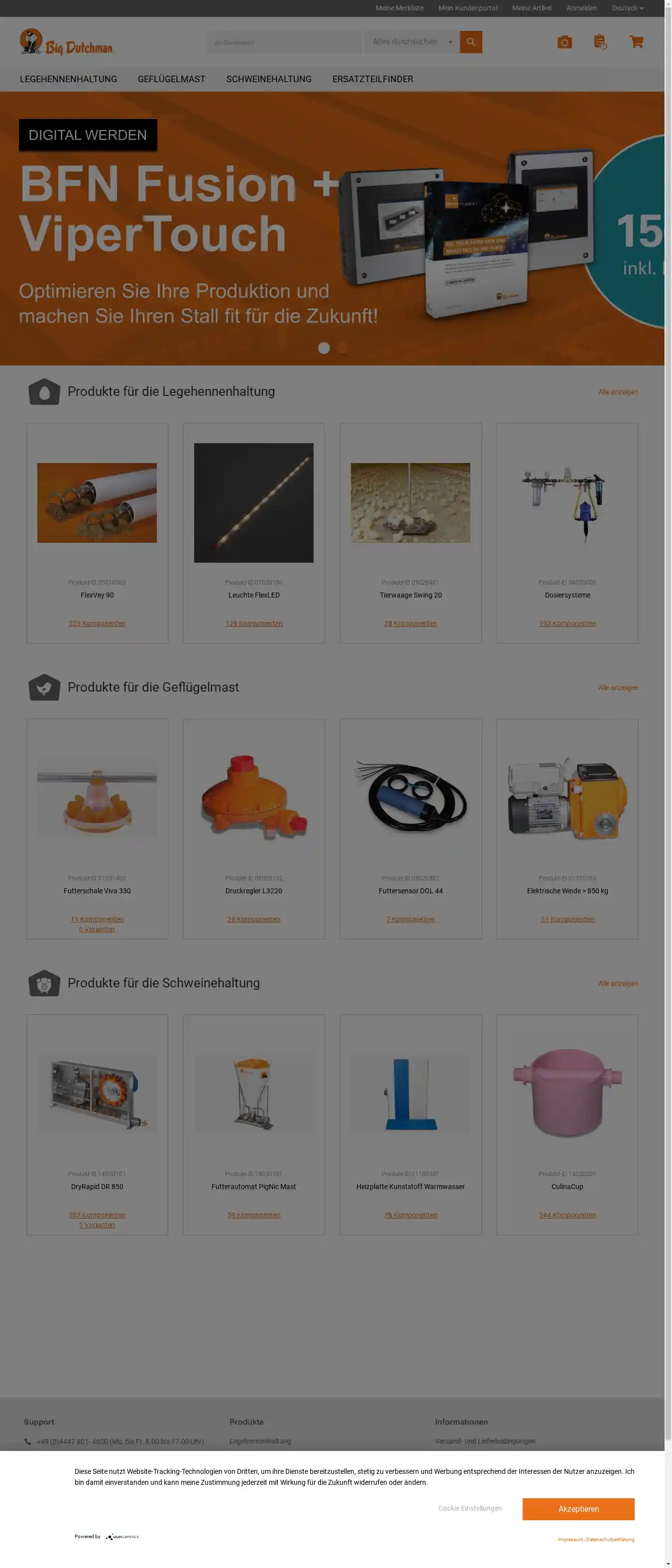The height and width of the screenshot is (1568, 672).
Task: Open the Deutsch language selector
Action: [x=628, y=8]
